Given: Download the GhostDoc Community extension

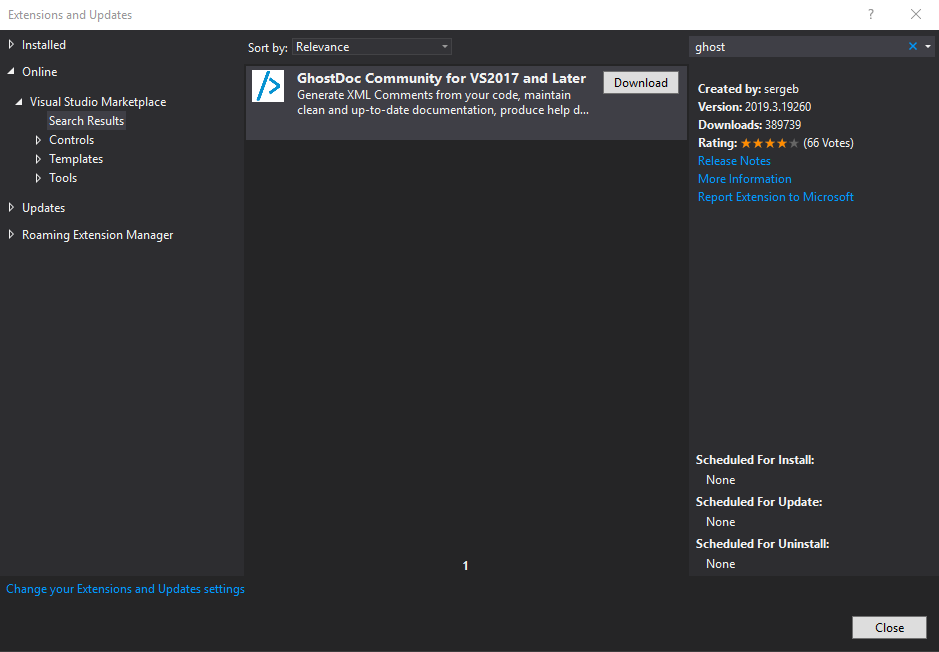Looking at the screenshot, I should 640,82.
